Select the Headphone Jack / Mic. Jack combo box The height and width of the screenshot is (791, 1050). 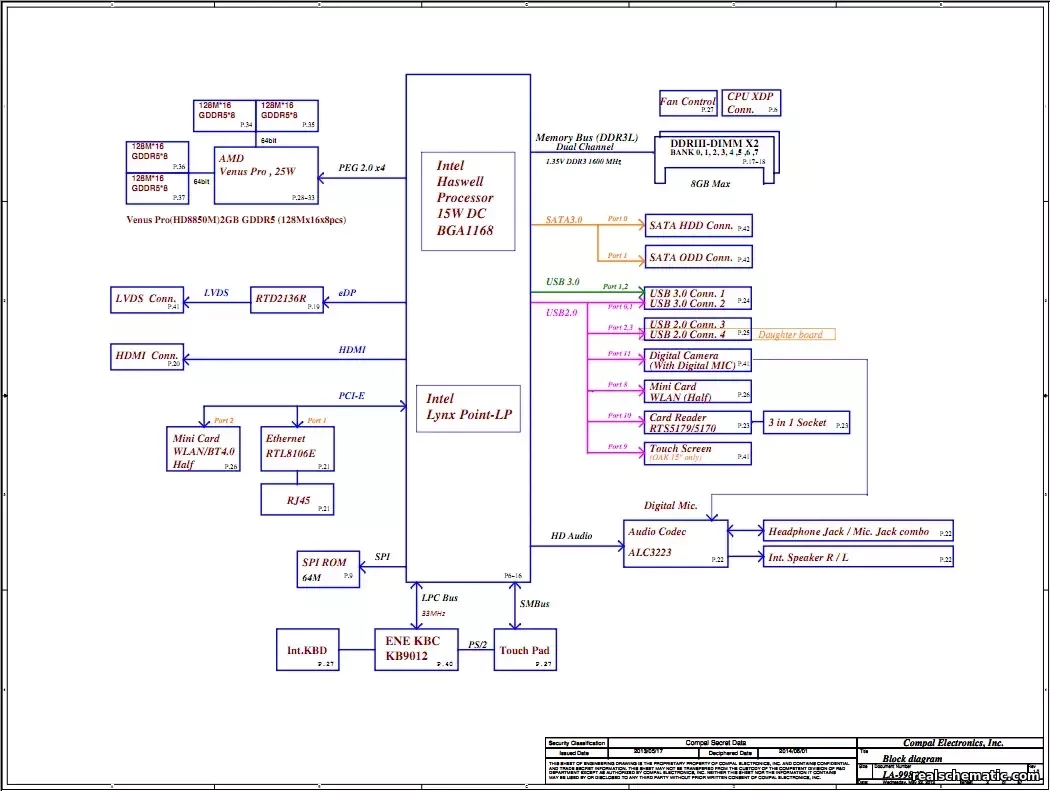(858, 531)
